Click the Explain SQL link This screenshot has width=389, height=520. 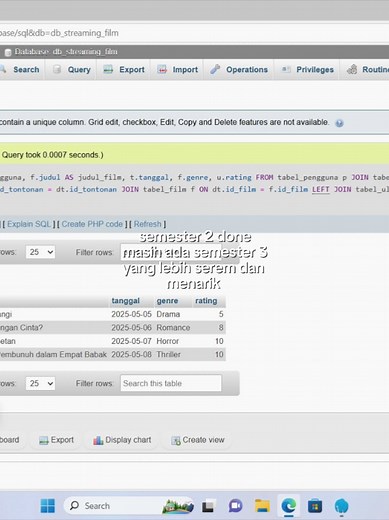pyautogui.click(x=29, y=224)
